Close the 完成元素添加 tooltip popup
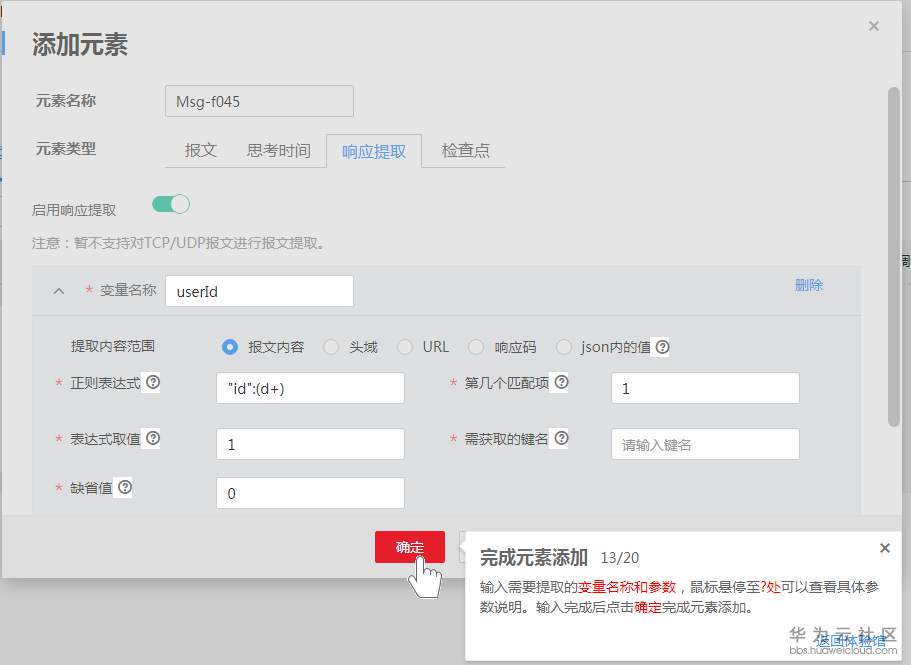Image resolution: width=911 pixels, height=665 pixels. coord(884,548)
